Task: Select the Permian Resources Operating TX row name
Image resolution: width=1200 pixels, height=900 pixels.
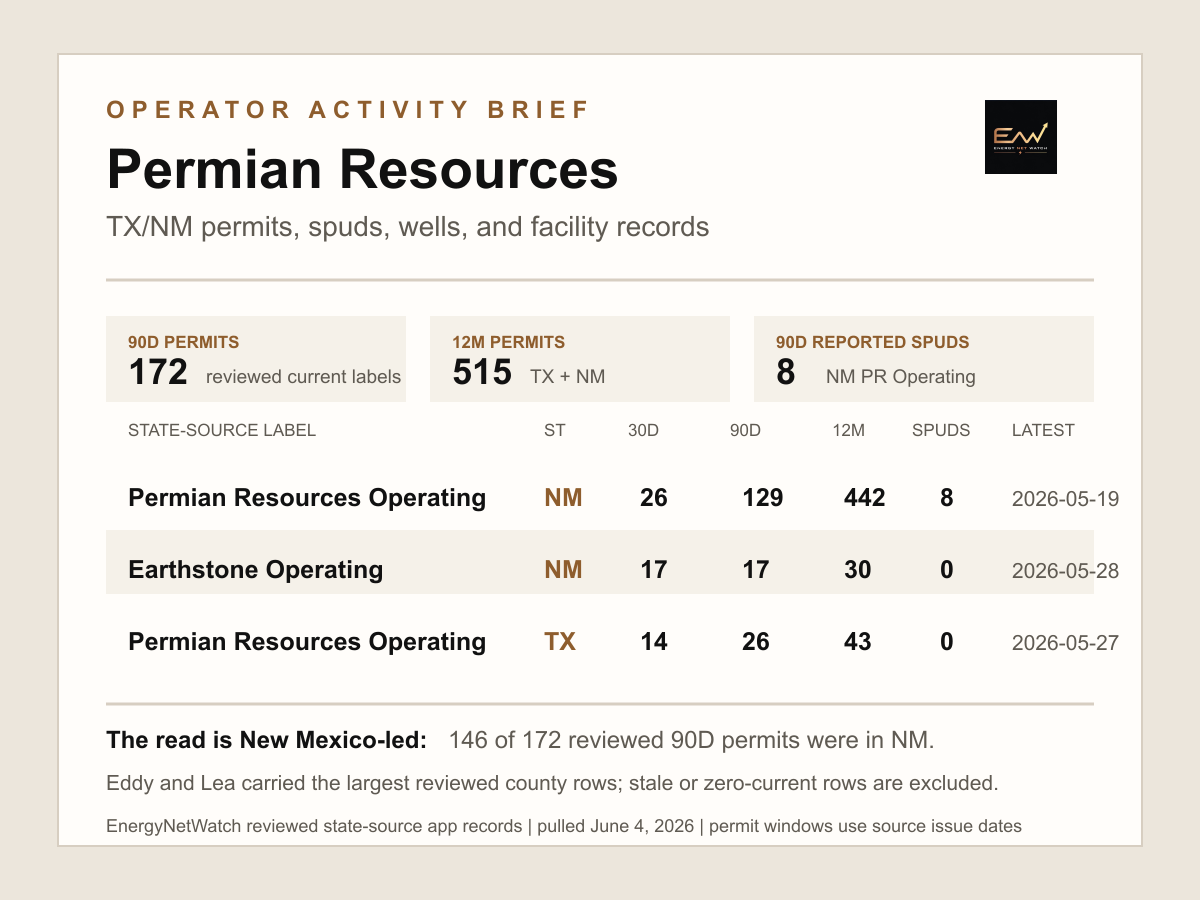Action: click(307, 642)
